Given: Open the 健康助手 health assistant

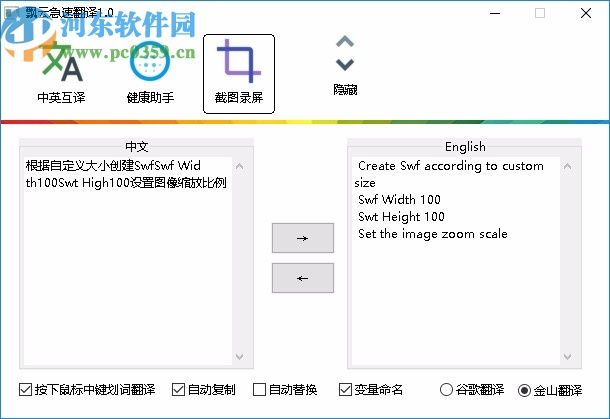Looking at the screenshot, I should coord(150,73).
